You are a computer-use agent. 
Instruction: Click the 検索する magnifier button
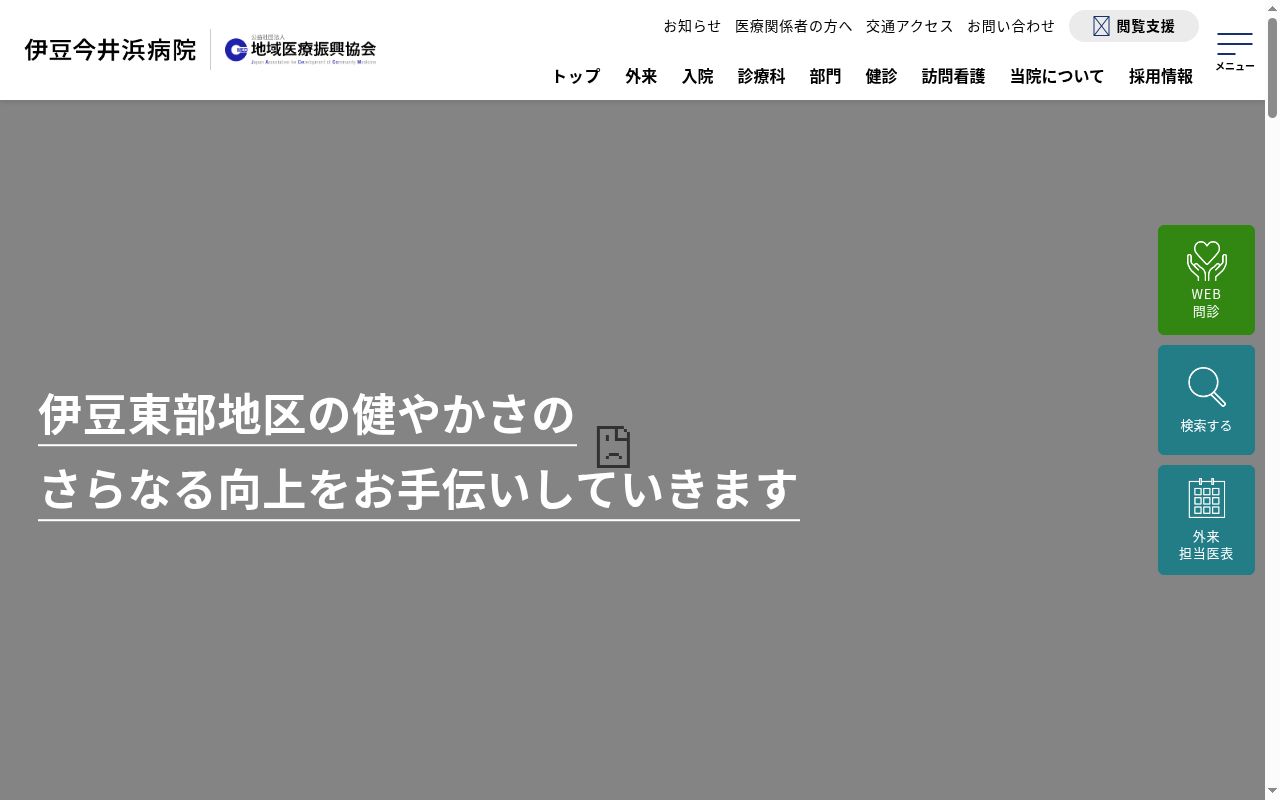point(1206,400)
